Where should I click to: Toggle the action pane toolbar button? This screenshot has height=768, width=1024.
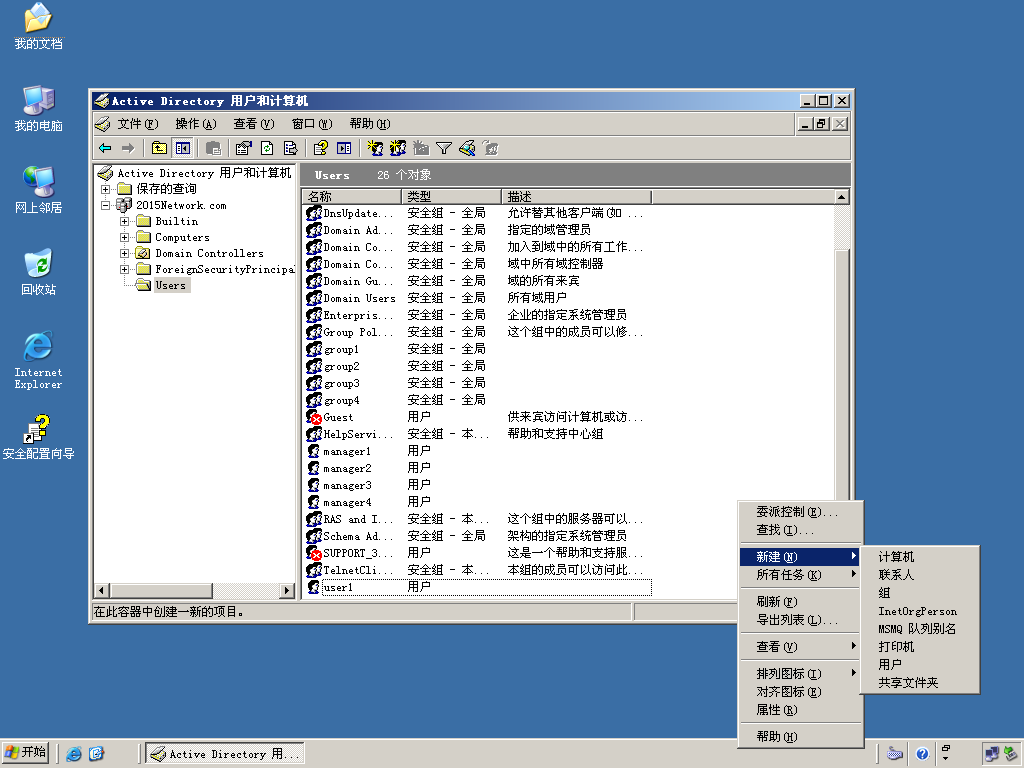click(x=344, y=148)
